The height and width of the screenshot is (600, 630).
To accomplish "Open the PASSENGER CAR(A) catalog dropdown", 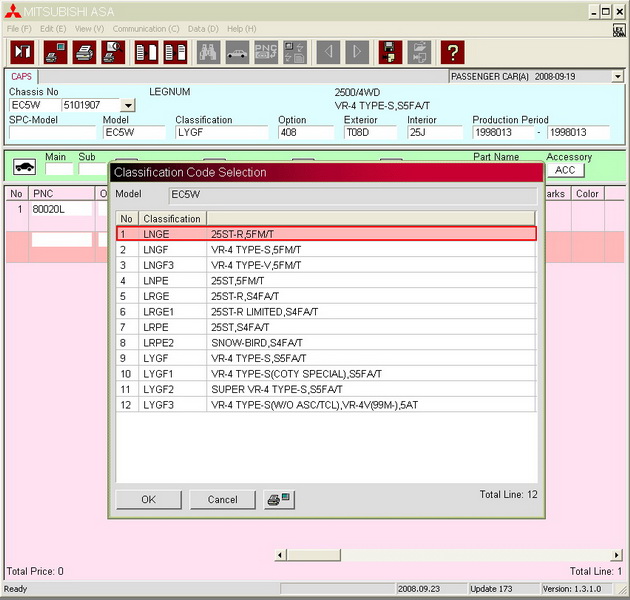I will pos(618,76).
